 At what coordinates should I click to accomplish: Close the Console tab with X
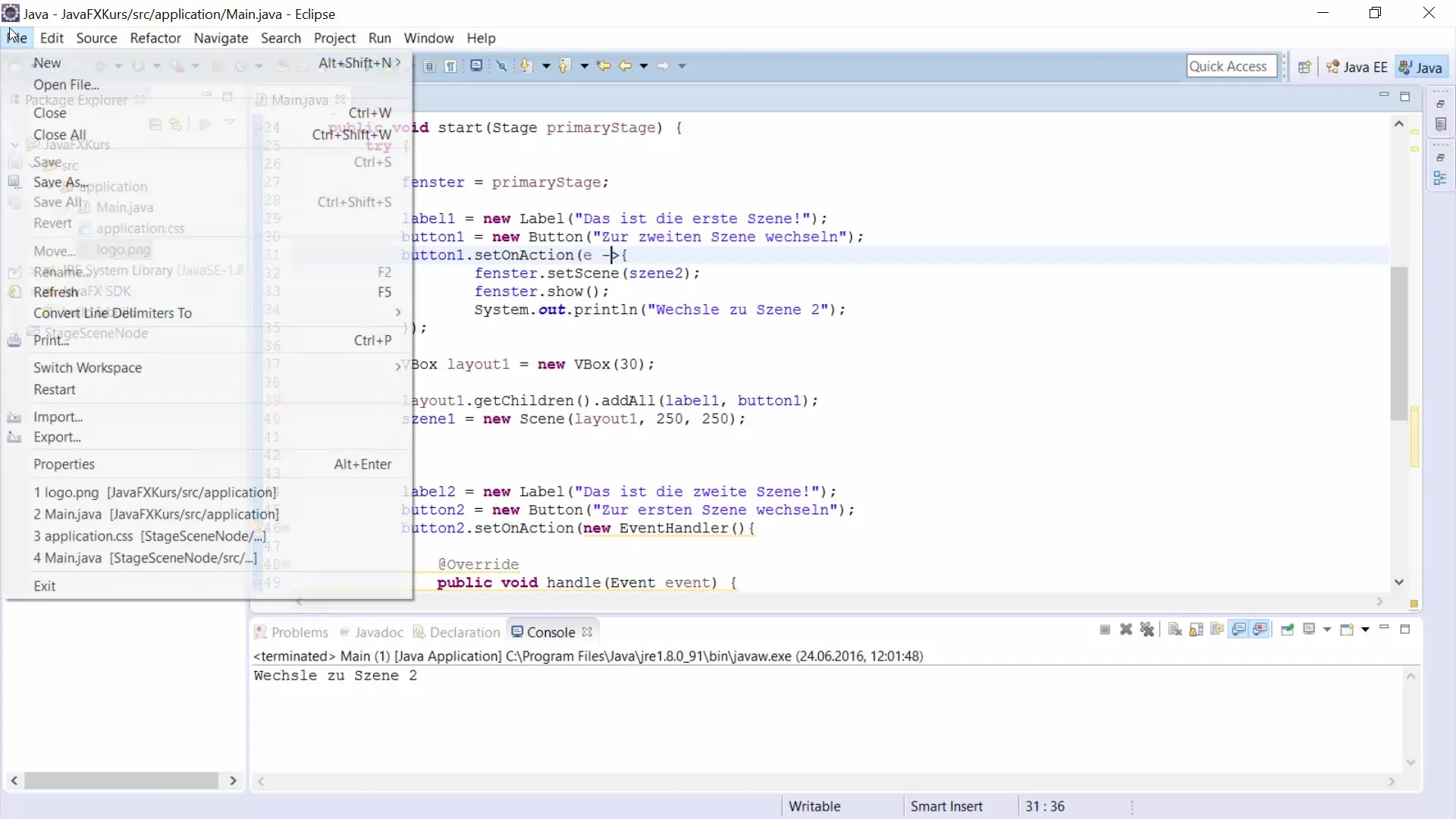[587, 632]
